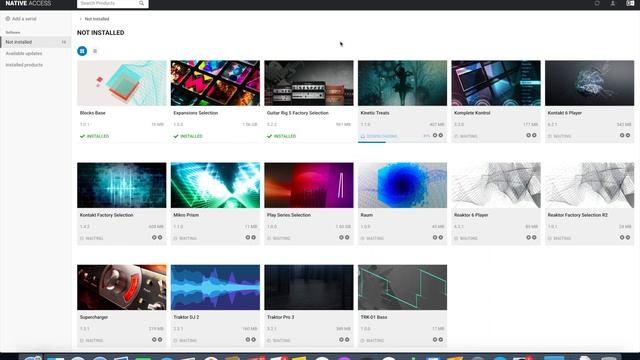Image resolution: width=640 pixels, height=360 pixels.
Task: Click the Kontakt 6 Player title text
Action: tap(564, 113)
